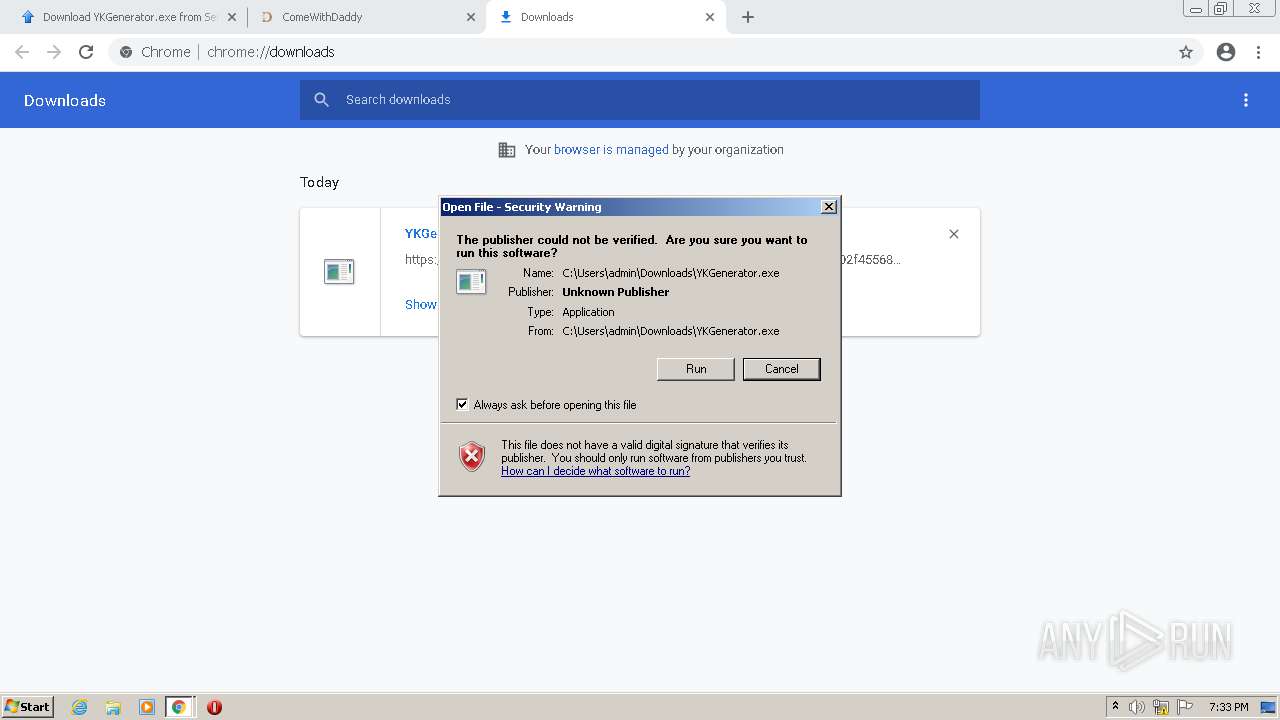Launch Internet Explorer from the taskbar
The image size is (1280, 720).
(79, 707)
